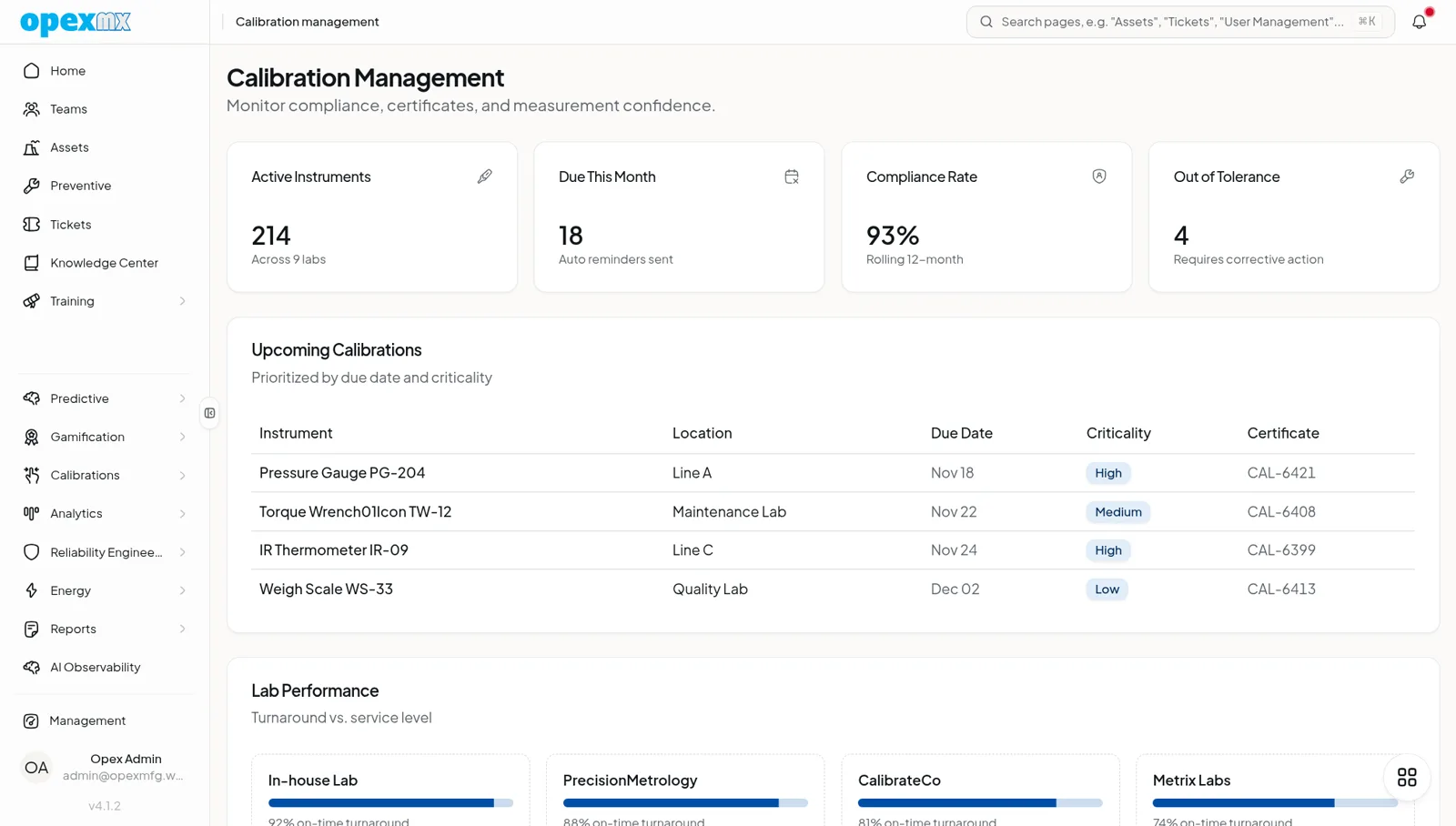Image resolution: width=1456 pixels, height=826 pixels.
Task: Click the Gamification medal icon
Action: 32,437
